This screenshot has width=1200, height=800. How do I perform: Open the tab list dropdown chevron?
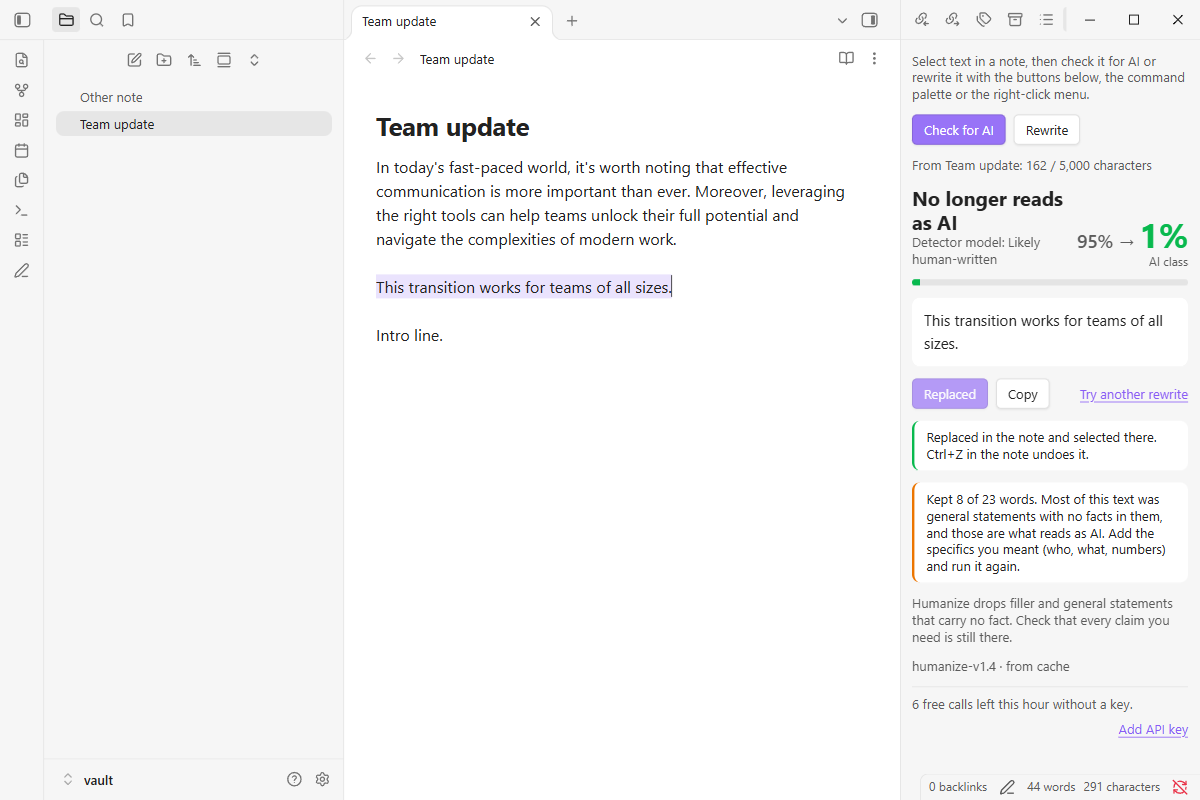tap(842, 20)
